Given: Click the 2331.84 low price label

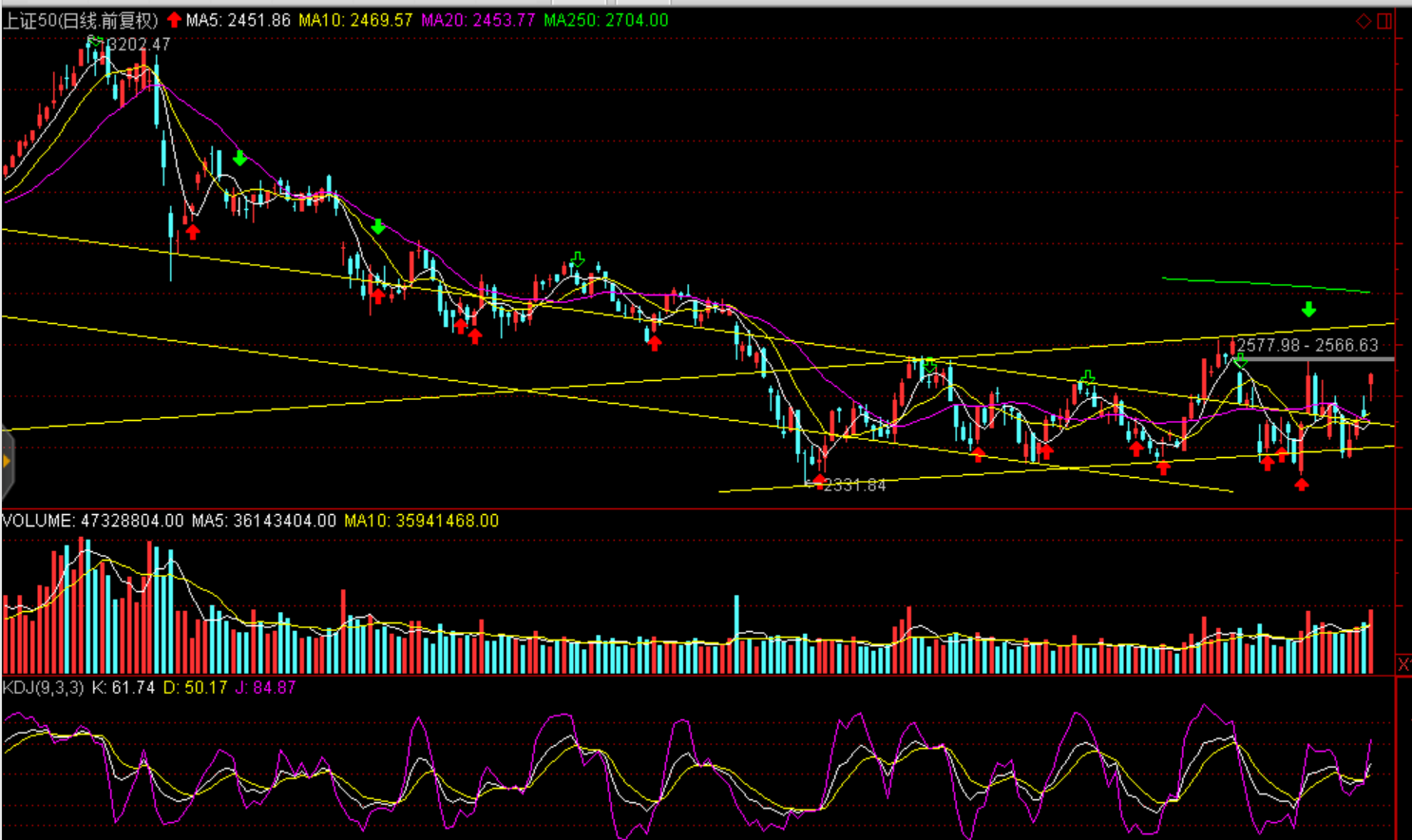Looking at the screenshot, I should tap(854, 486).
